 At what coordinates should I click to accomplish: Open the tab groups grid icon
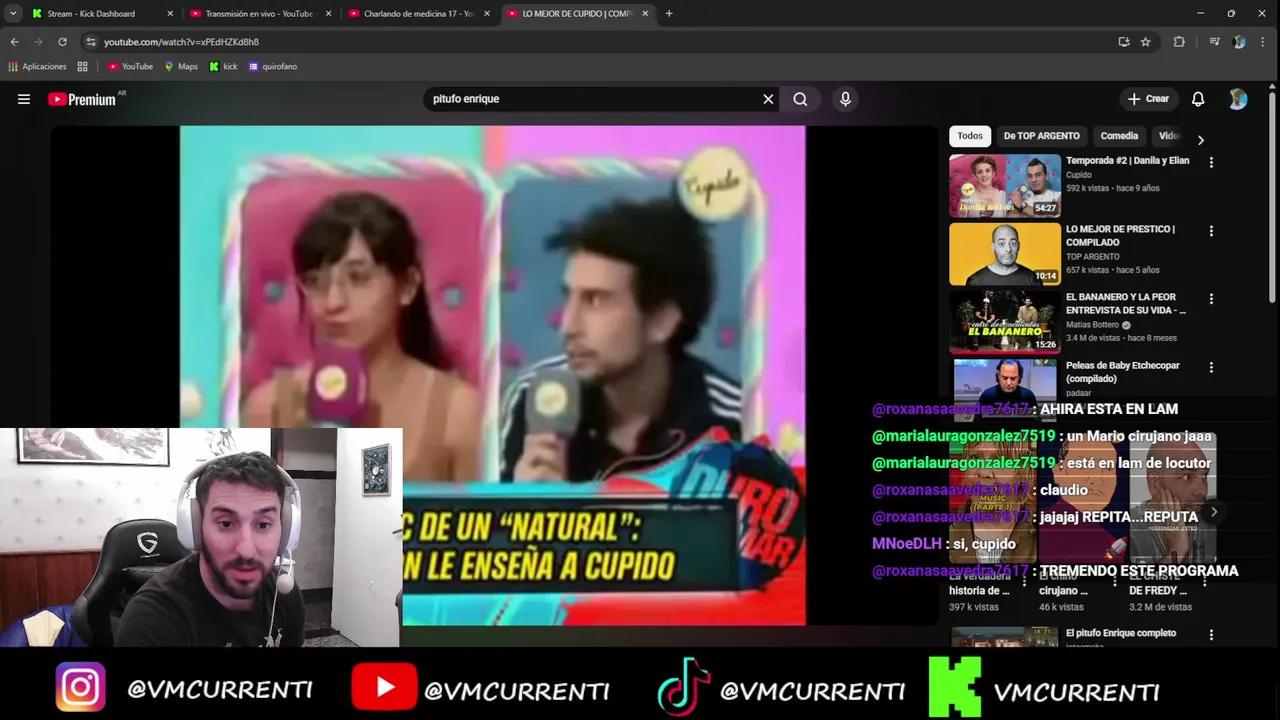pos(82,67)
